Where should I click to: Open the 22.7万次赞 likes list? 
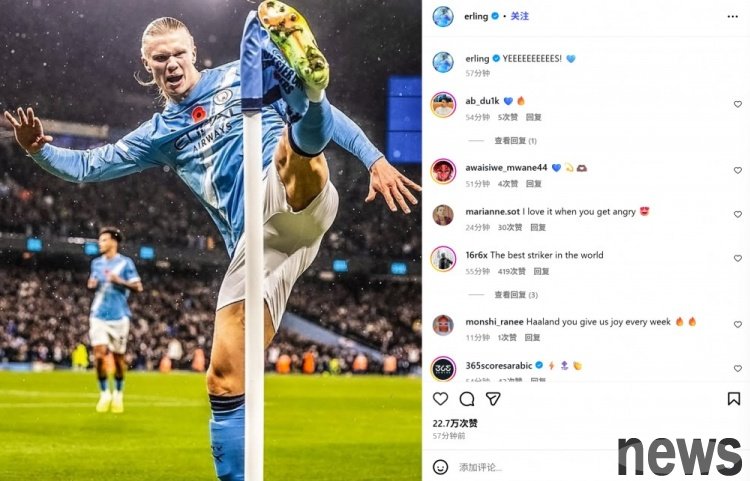(x=455, y=423)
